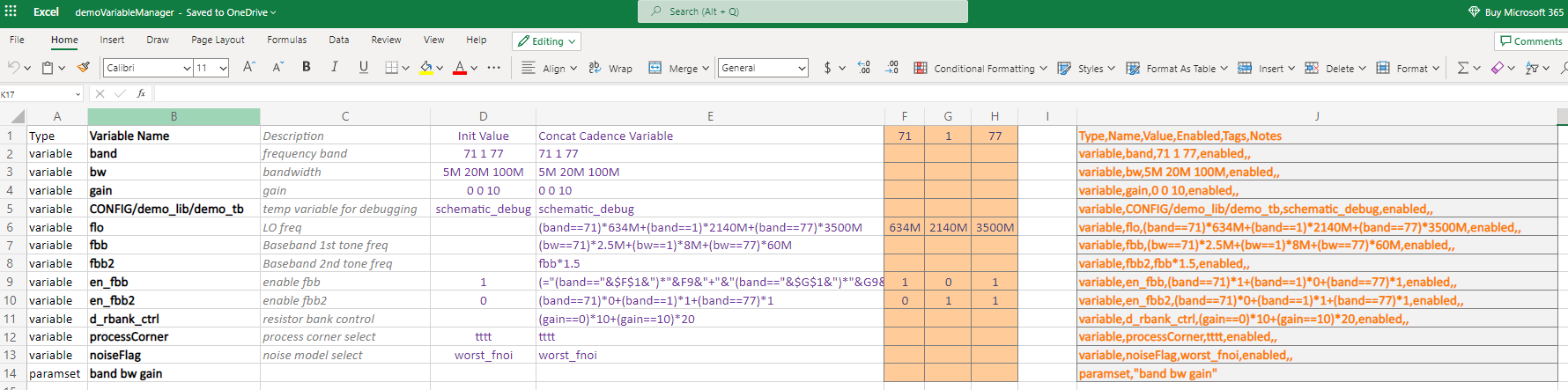
Task: Apply cell borders with borders icon
Action: point(392,68)
